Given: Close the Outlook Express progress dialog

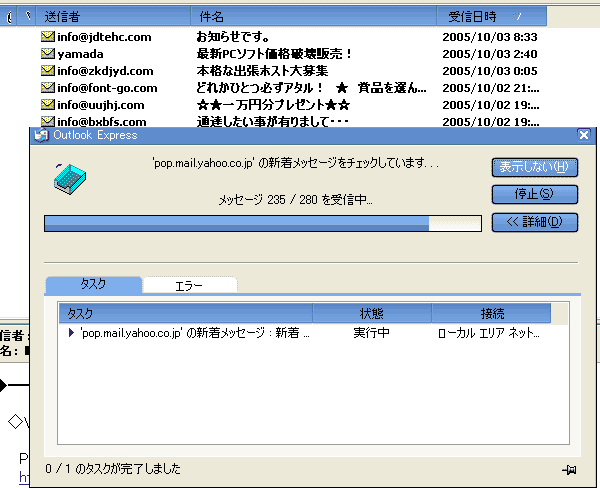Looking at the screenshot, I should click(x=584, y=135).
